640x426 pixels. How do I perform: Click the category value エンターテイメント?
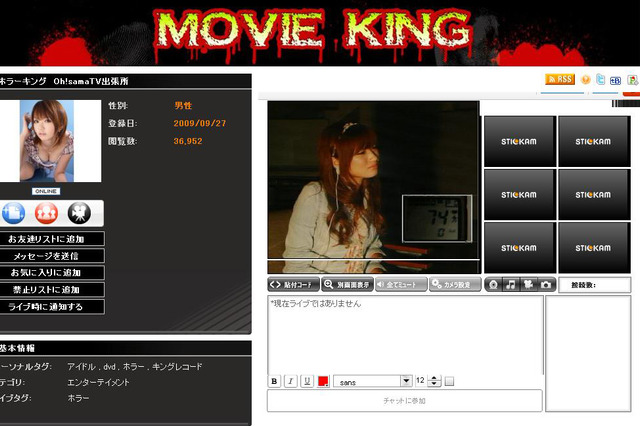point(98,382)
